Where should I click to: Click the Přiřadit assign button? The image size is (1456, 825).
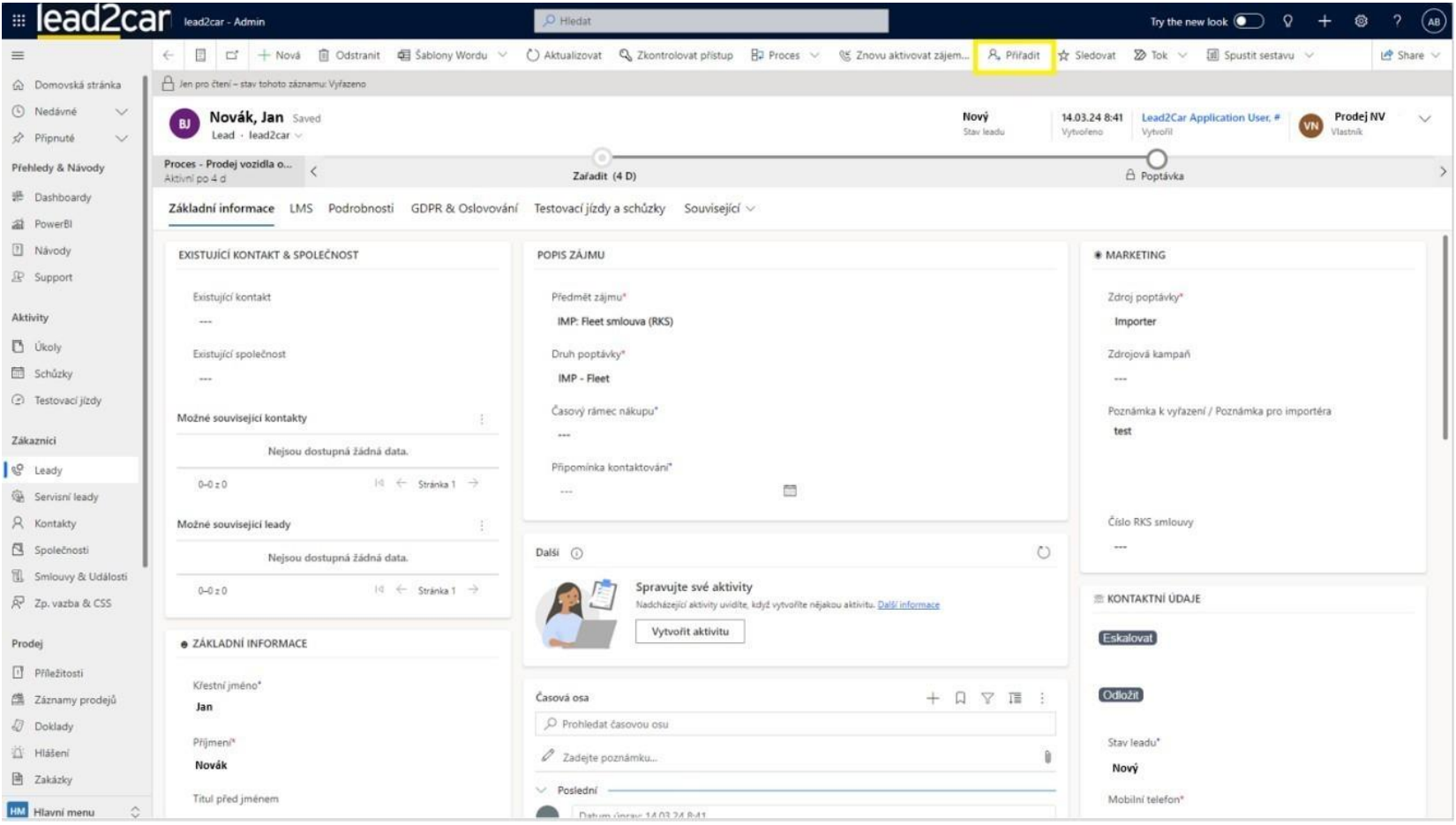tap(1013, 56)
